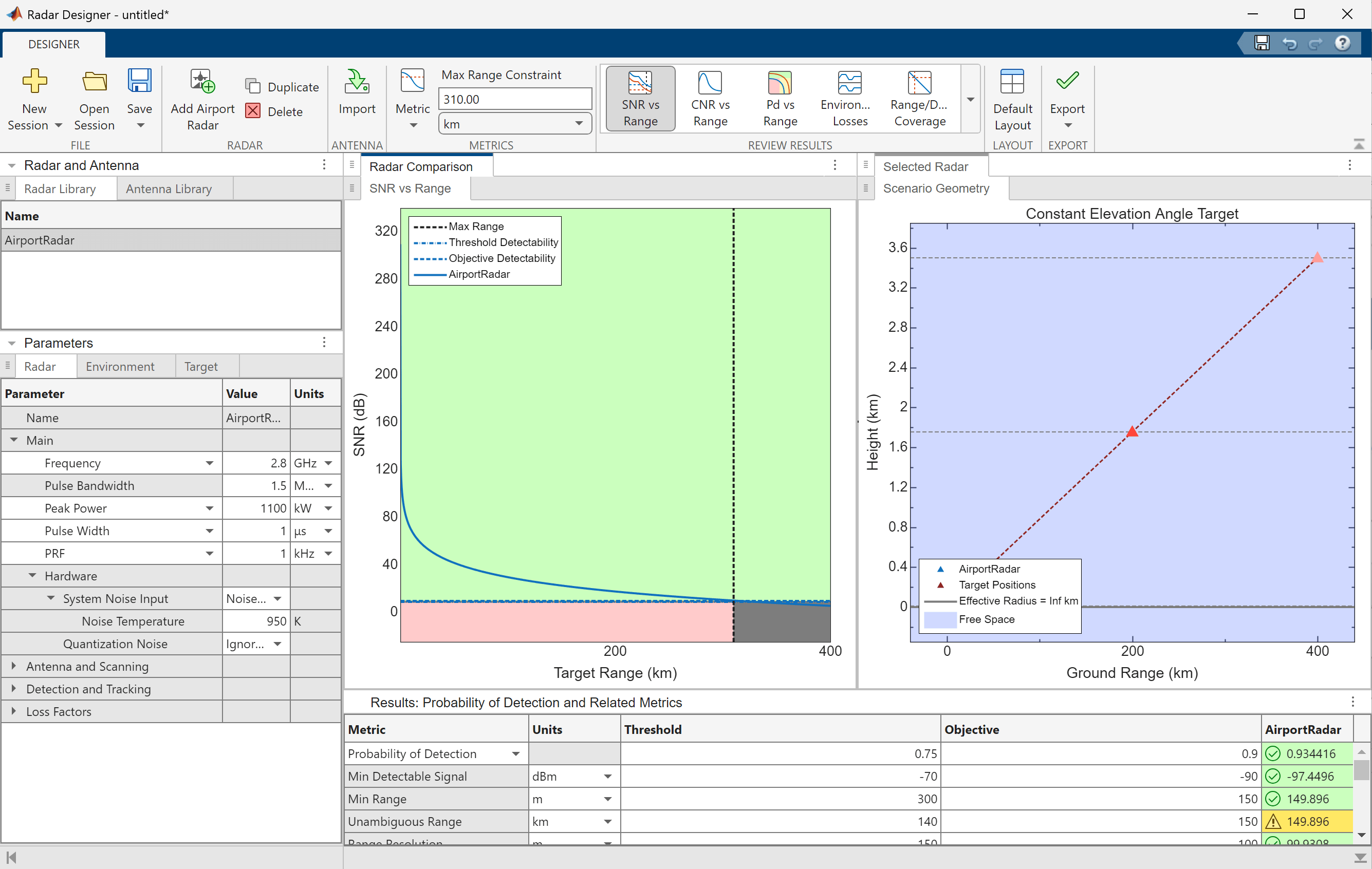Expand the Antenna and Scanning group
Viewport: 1372px width, 869px height.
point(14,666)
